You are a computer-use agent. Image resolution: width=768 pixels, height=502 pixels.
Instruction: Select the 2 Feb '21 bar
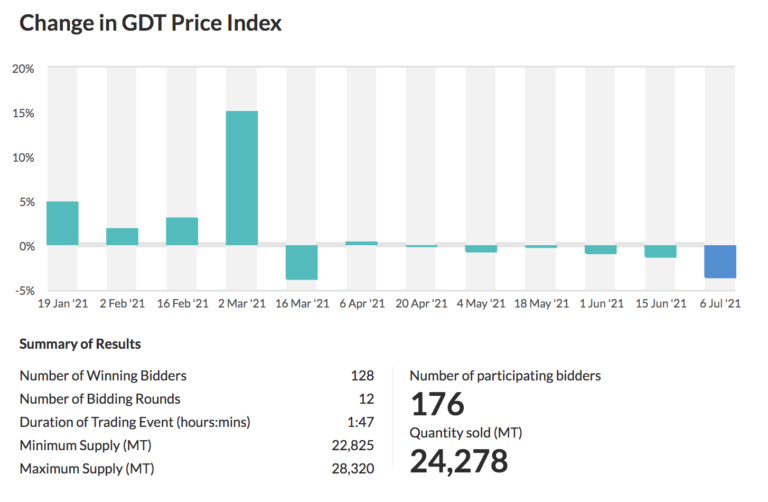122,237
